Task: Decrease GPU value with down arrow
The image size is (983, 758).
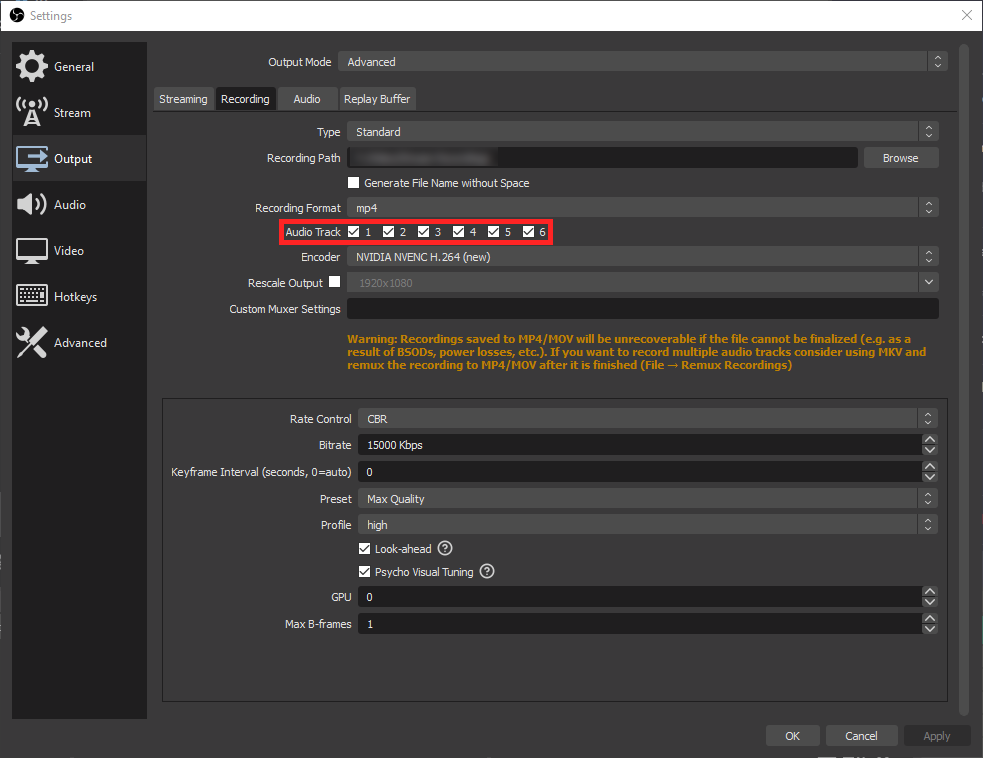Action: coord(930,602)
